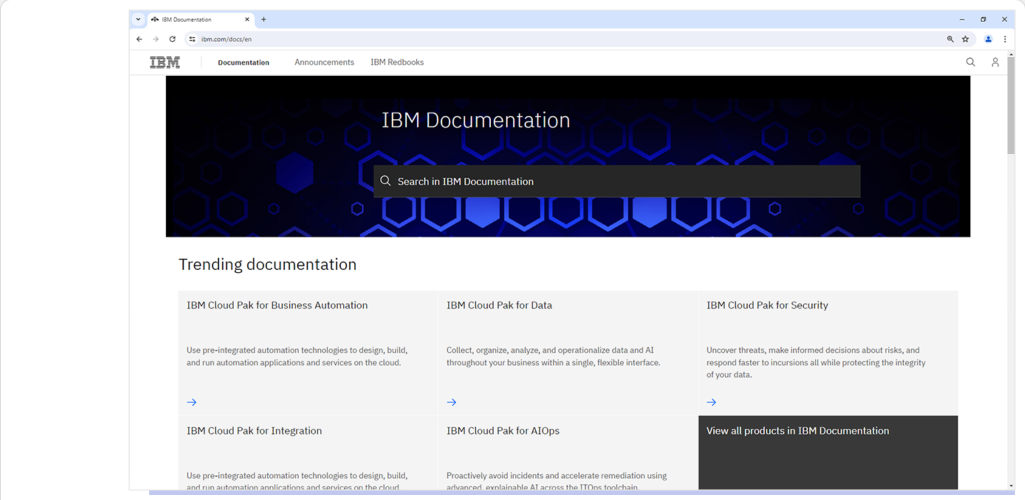The height and width of the screenshot is (500, 1025).
Task: Bookmark this page with the star icon
Action: pos(966,39)
